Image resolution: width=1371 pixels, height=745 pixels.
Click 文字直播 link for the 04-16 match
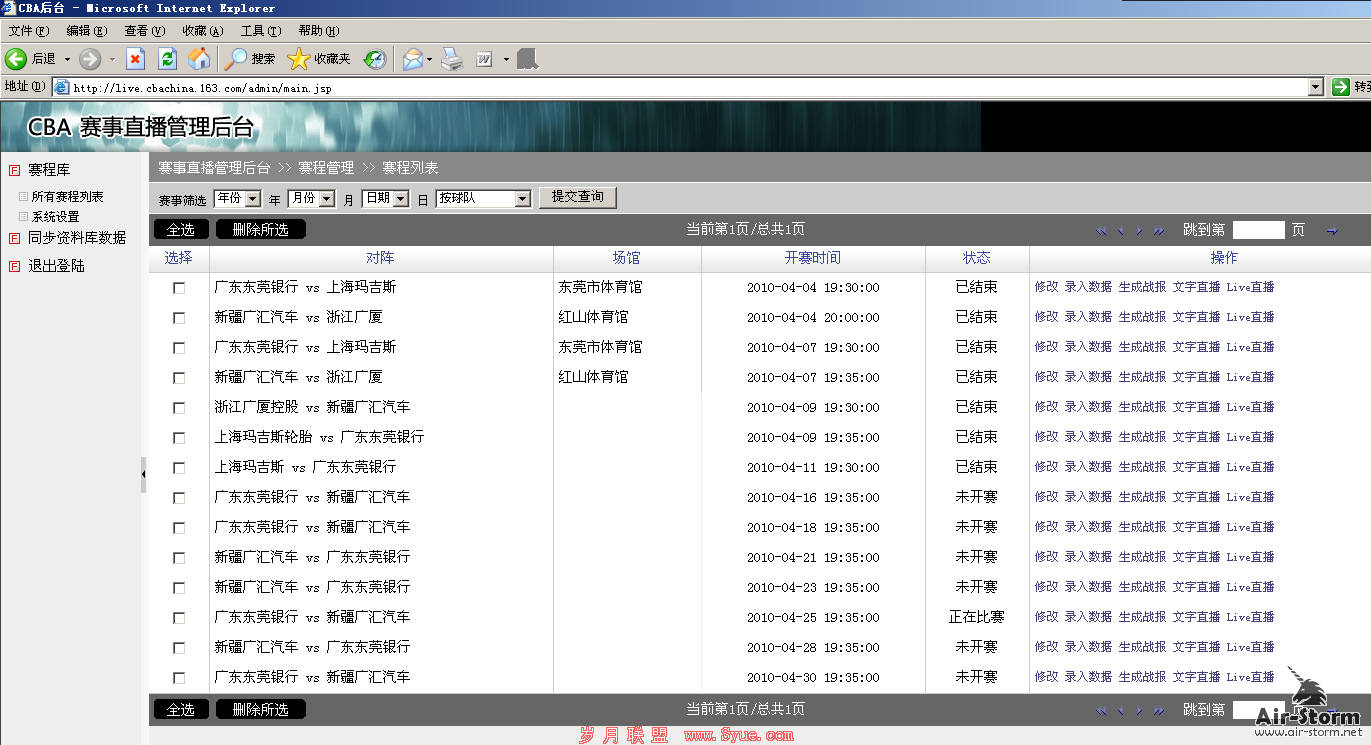point(1196,497)
